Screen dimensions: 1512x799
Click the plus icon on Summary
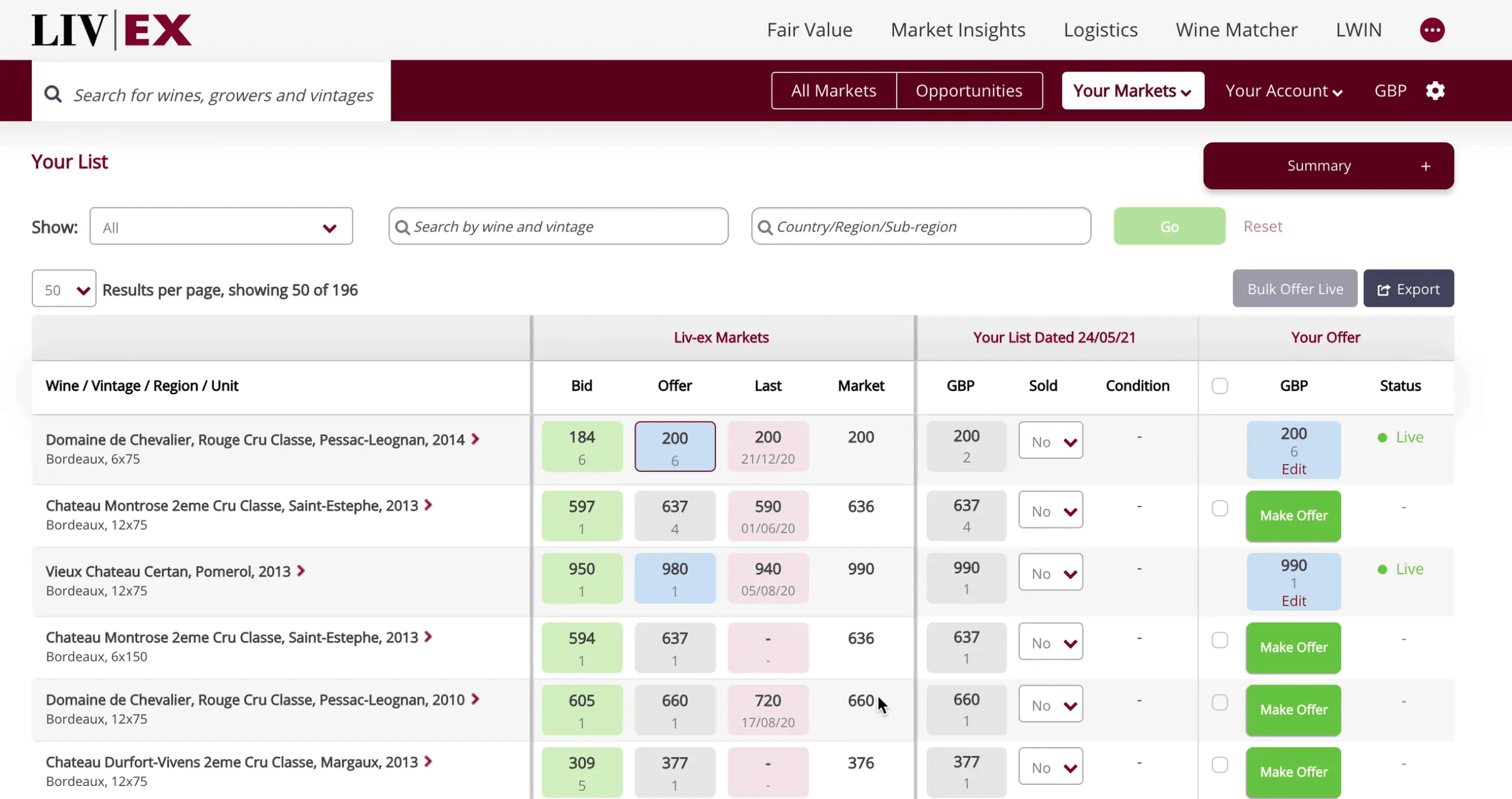coord(1426,166)
